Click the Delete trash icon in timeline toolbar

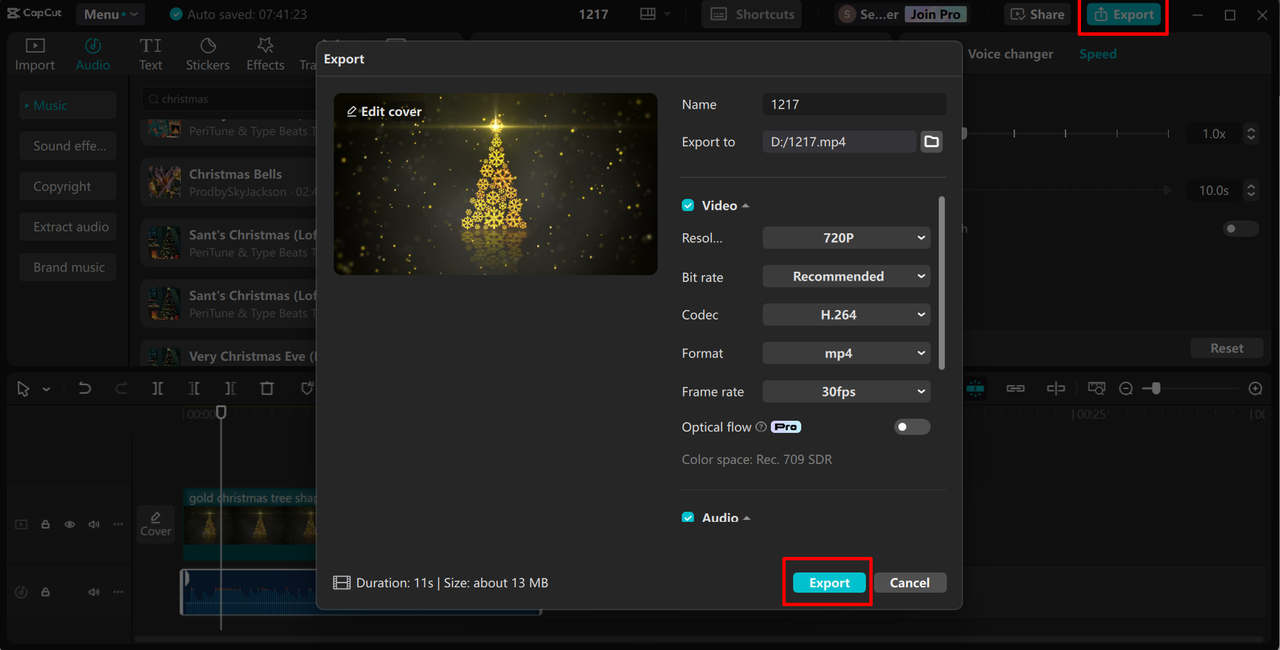pos(267,389)
